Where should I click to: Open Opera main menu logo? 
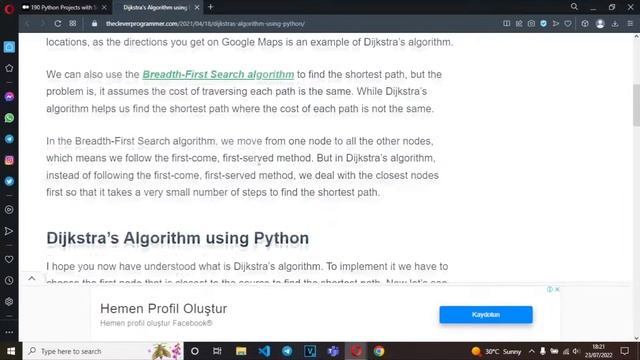9,8
